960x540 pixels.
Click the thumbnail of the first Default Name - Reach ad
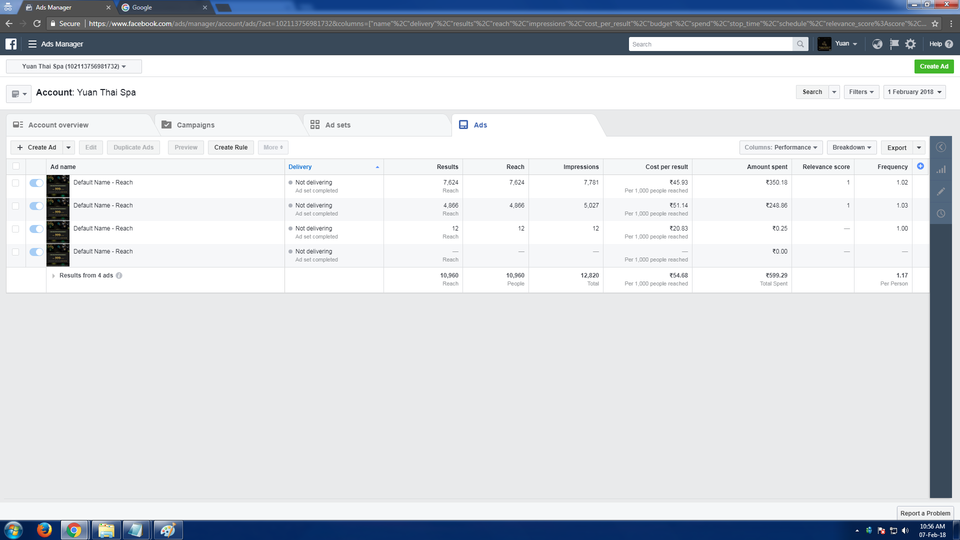click(x=58, y=186)
